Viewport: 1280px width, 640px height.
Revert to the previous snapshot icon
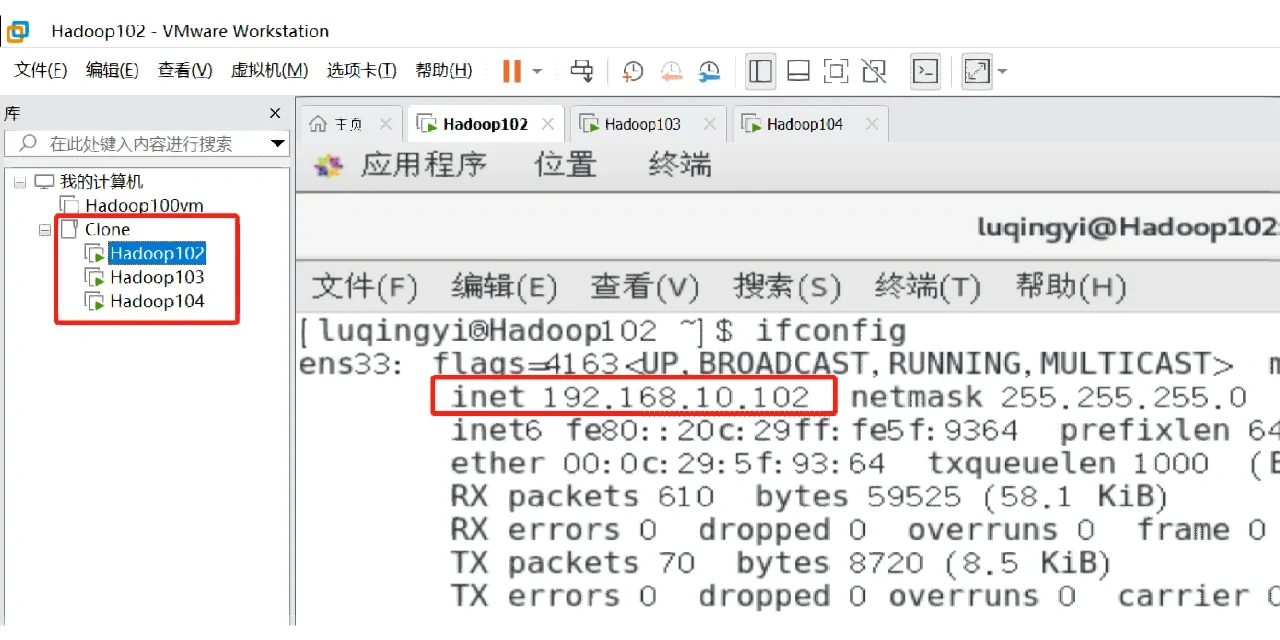[671, 71]
